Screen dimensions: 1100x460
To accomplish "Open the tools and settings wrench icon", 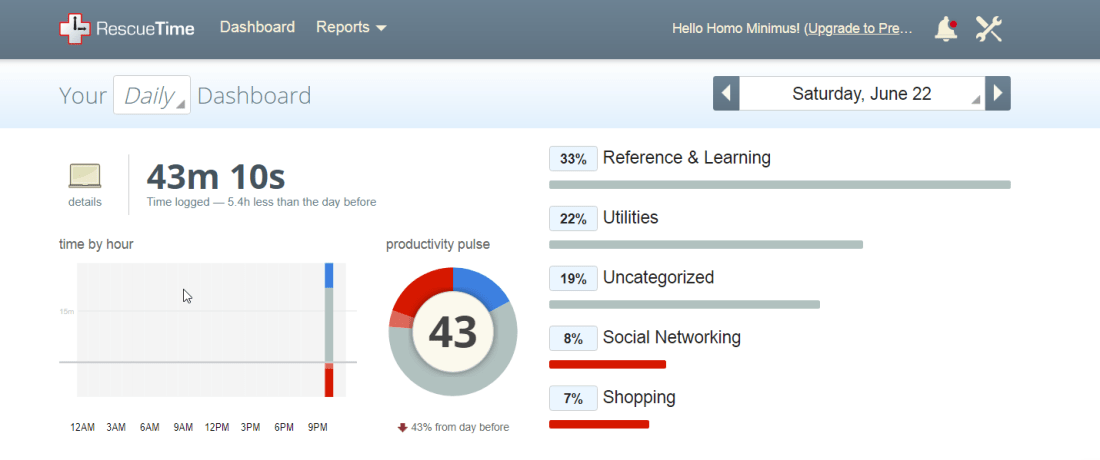I will pos(988,29).
